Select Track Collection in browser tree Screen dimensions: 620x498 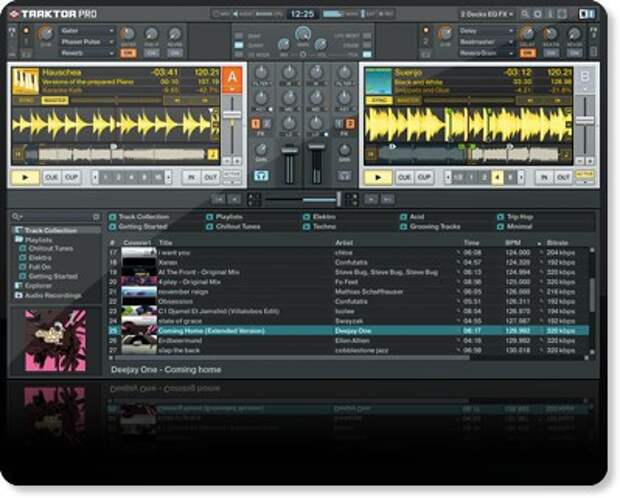coord(56,230)
